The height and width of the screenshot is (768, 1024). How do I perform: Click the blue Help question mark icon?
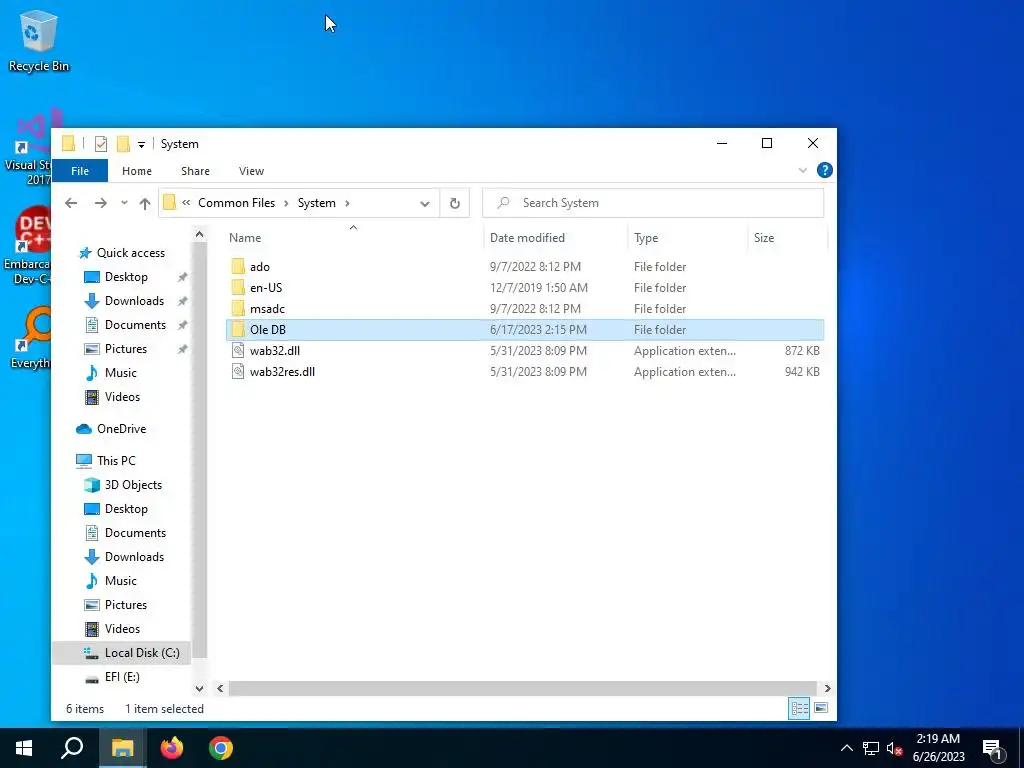(825, 170)
